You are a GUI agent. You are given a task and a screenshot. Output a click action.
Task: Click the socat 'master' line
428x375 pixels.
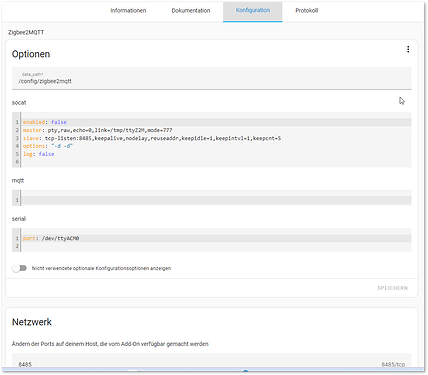coord(217,130)
